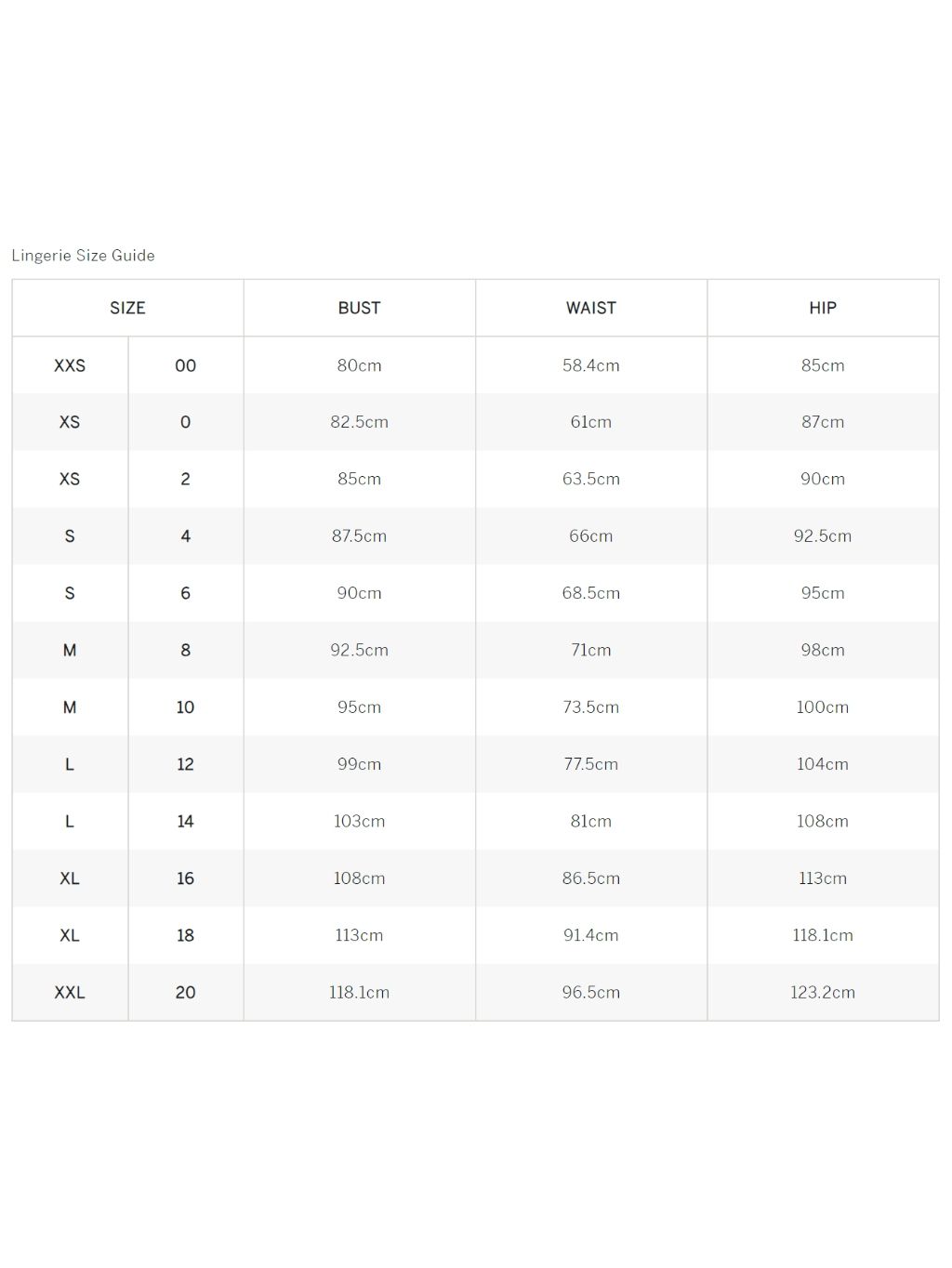Click the numeric size 4 cell
Screen dimensions: 952x1268
pyautogui.click(x=186, y=536)
